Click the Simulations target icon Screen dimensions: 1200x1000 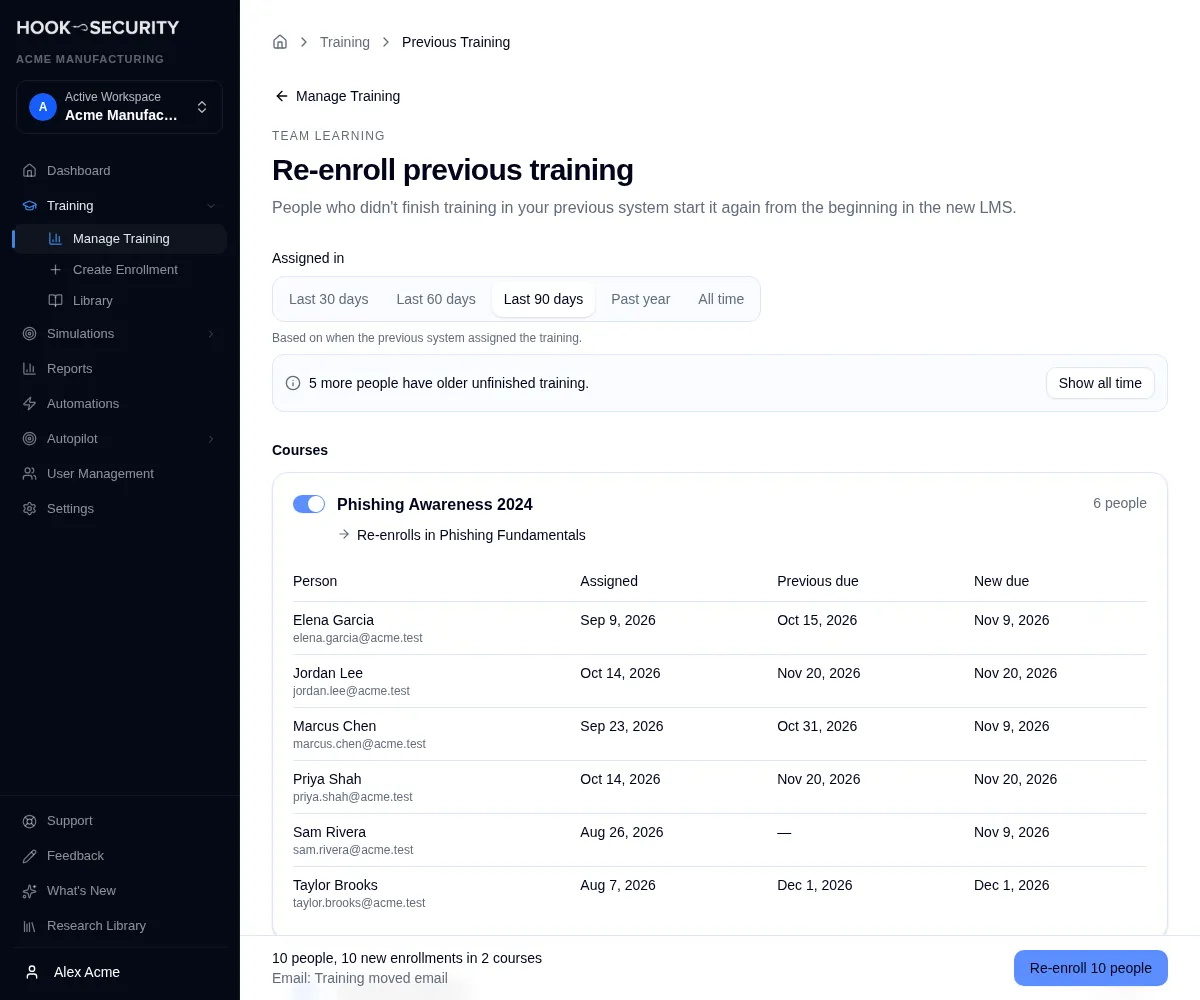coord(30,334)
